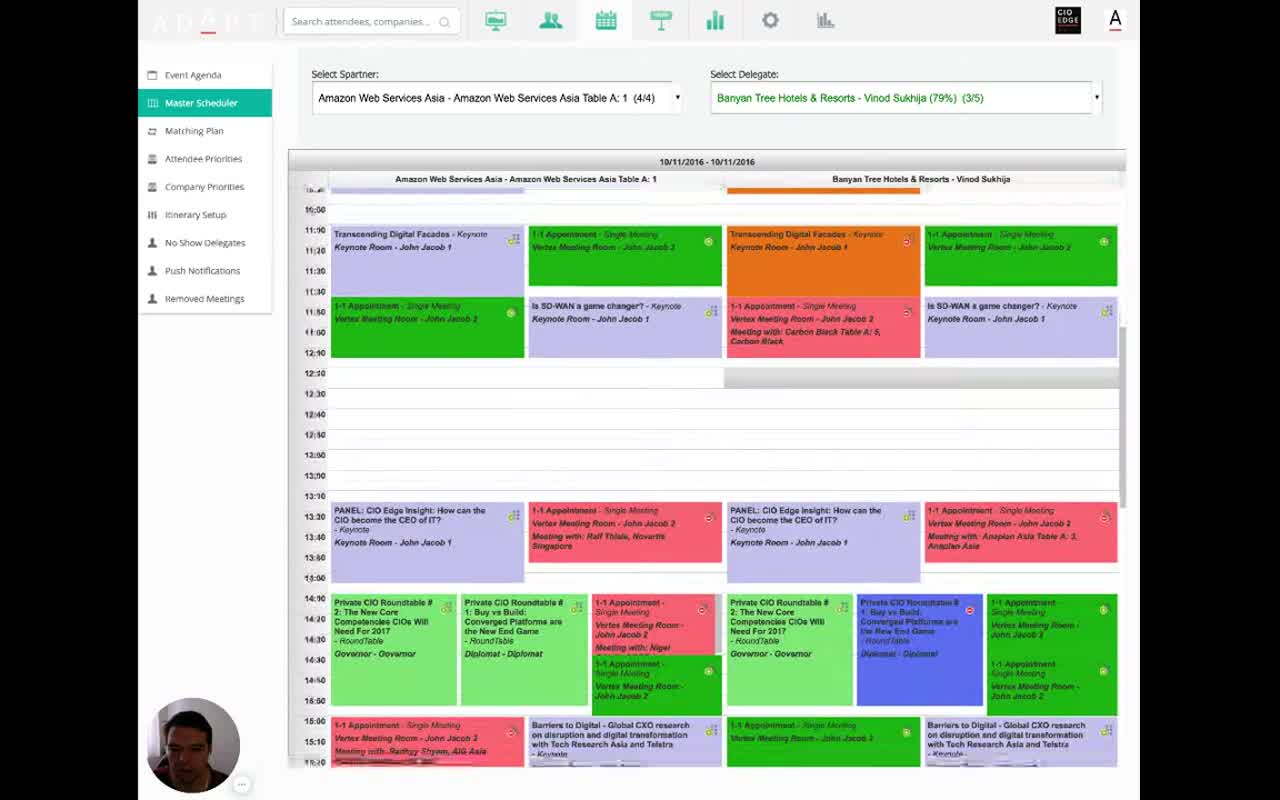The image size is (1280, 800).
Task: Click the small options button on webcam bubble
Action: [x=241, y=785]
